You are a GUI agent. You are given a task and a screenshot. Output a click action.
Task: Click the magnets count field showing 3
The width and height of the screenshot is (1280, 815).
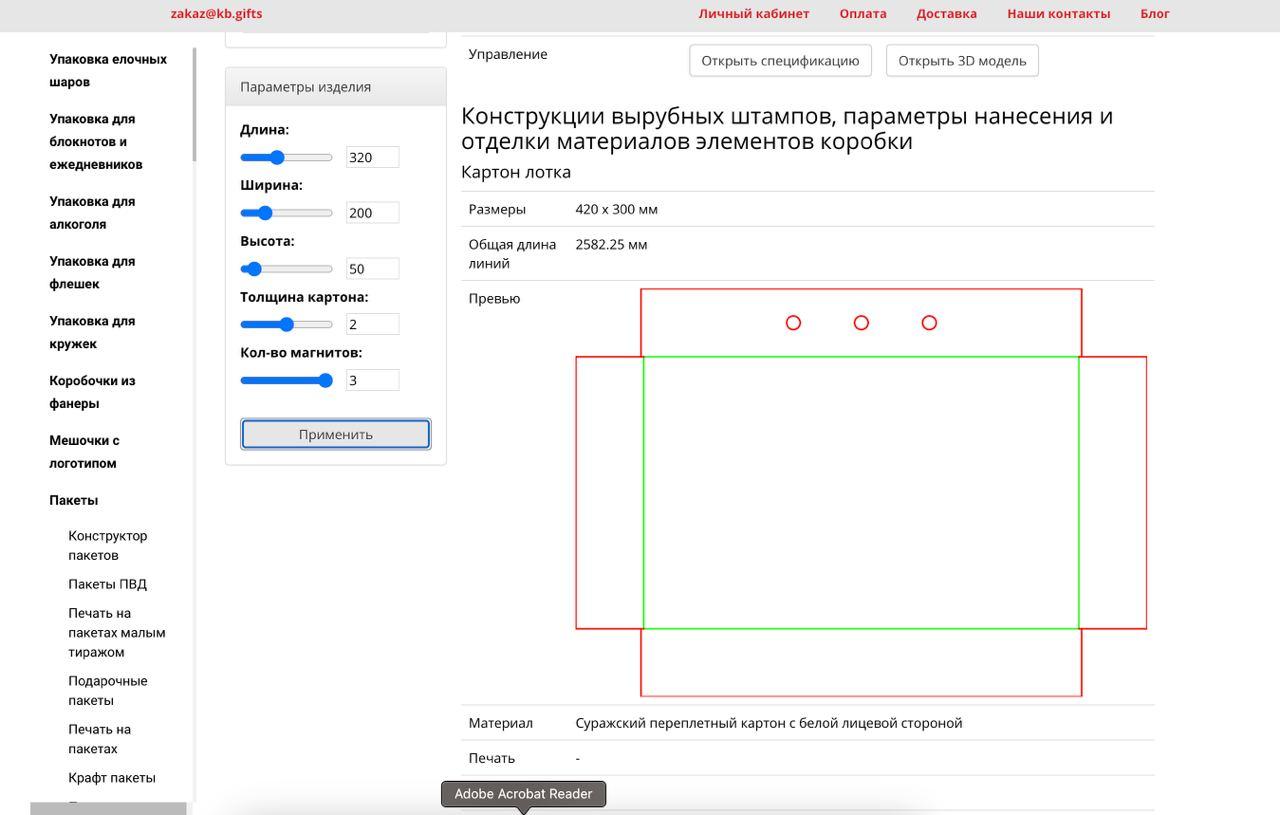[x=372, y=380]
